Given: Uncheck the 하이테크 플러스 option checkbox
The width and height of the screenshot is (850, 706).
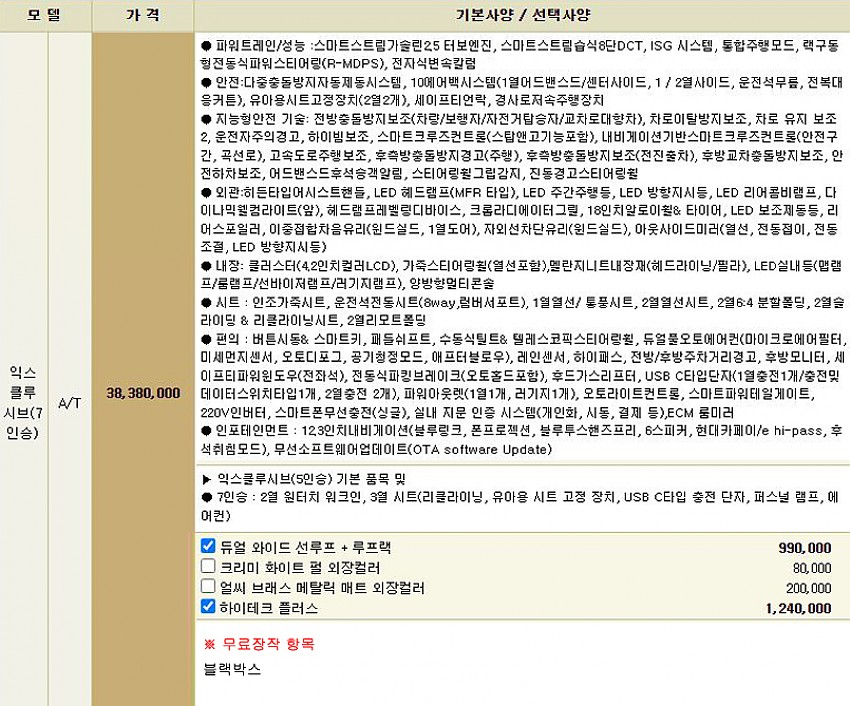Looking at the screenshot, I should [x=208, y=607].
